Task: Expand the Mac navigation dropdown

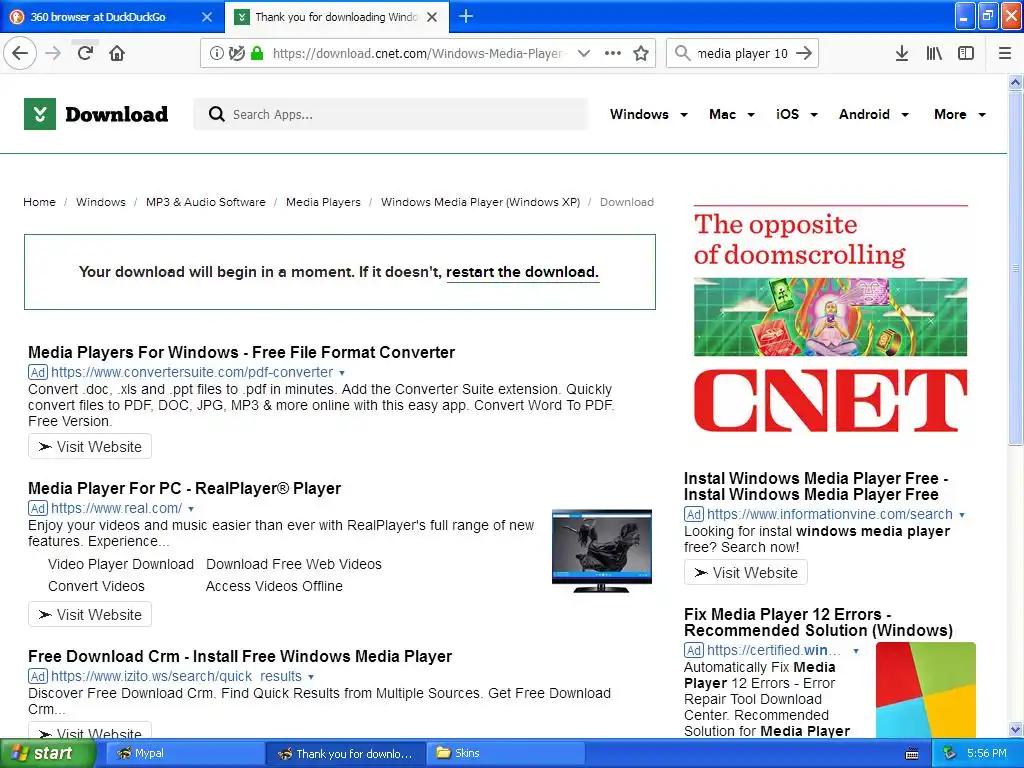Action: click(751, 115)
